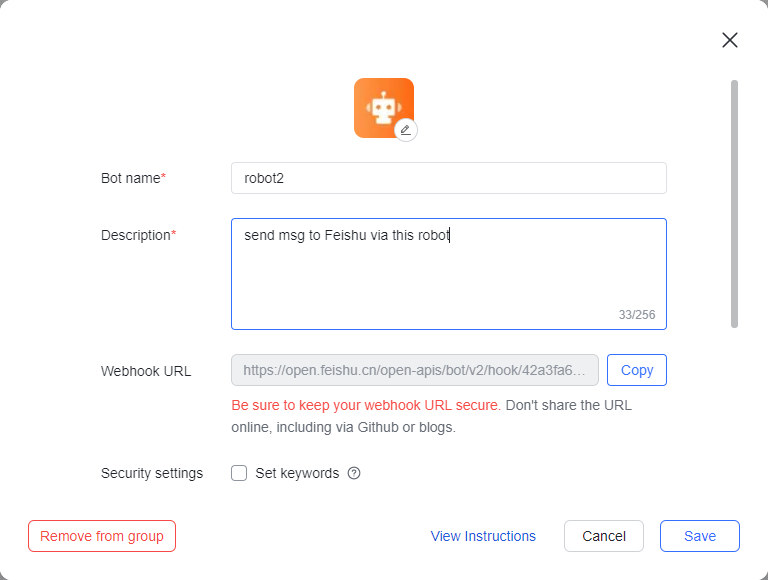Viewport: 768px width, 580px height.
Task: Click the help icon beside Set keywords
Action: pos(354,474)
